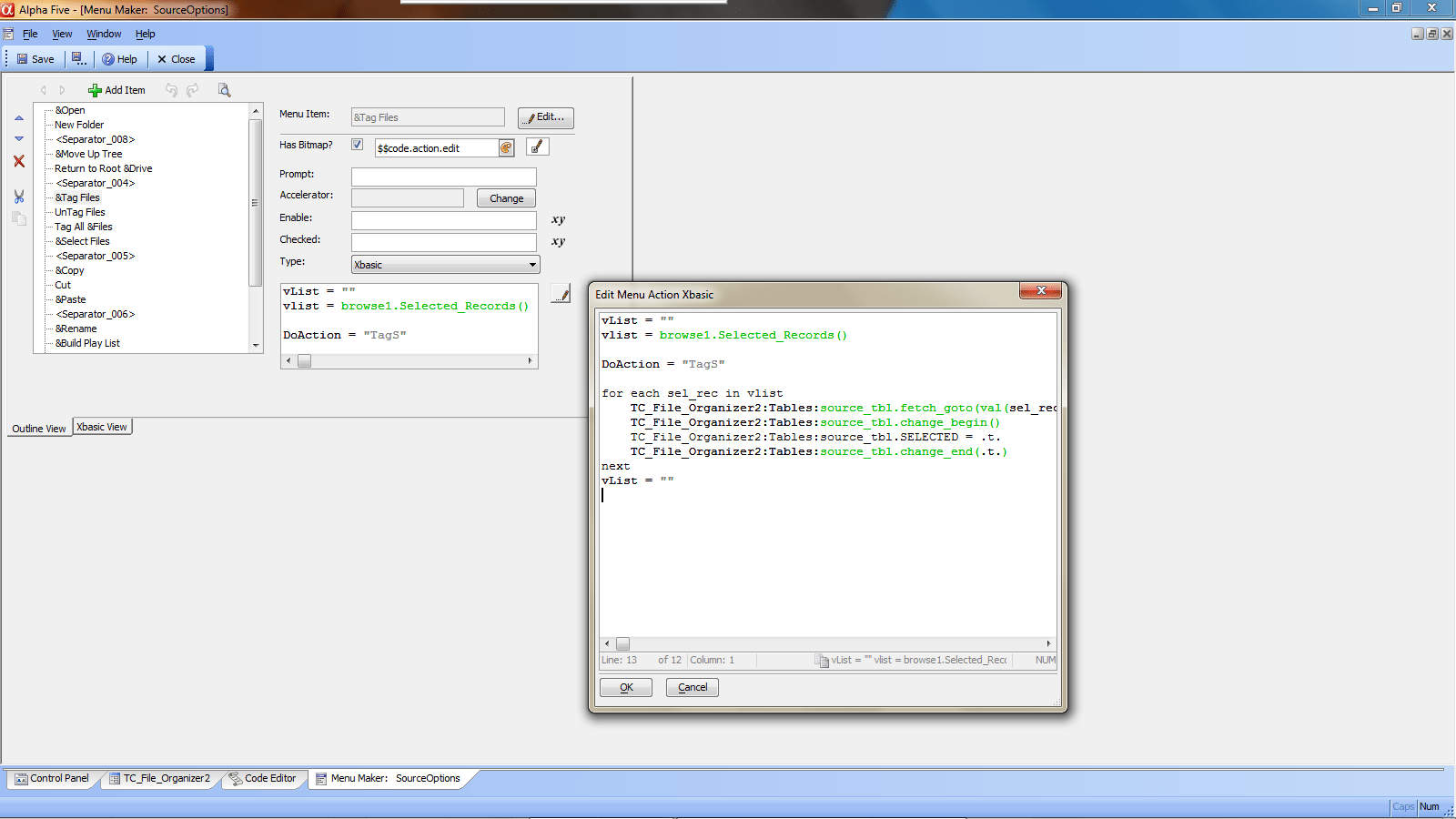Click the xy button beside the Enable field

pos(559,219)
